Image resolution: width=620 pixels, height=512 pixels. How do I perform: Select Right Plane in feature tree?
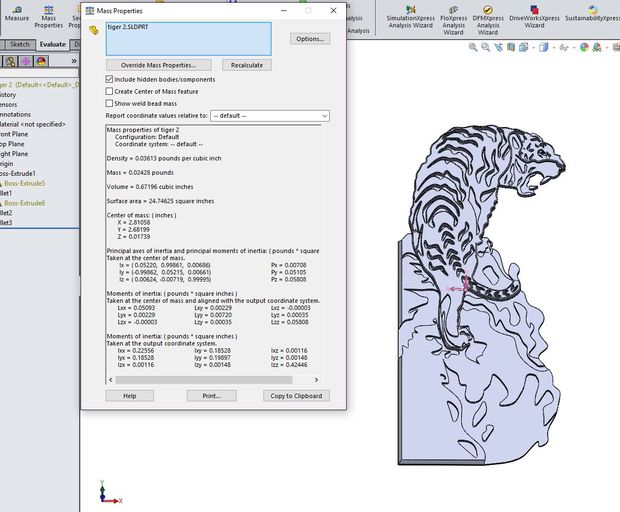(x=14, y=154)
